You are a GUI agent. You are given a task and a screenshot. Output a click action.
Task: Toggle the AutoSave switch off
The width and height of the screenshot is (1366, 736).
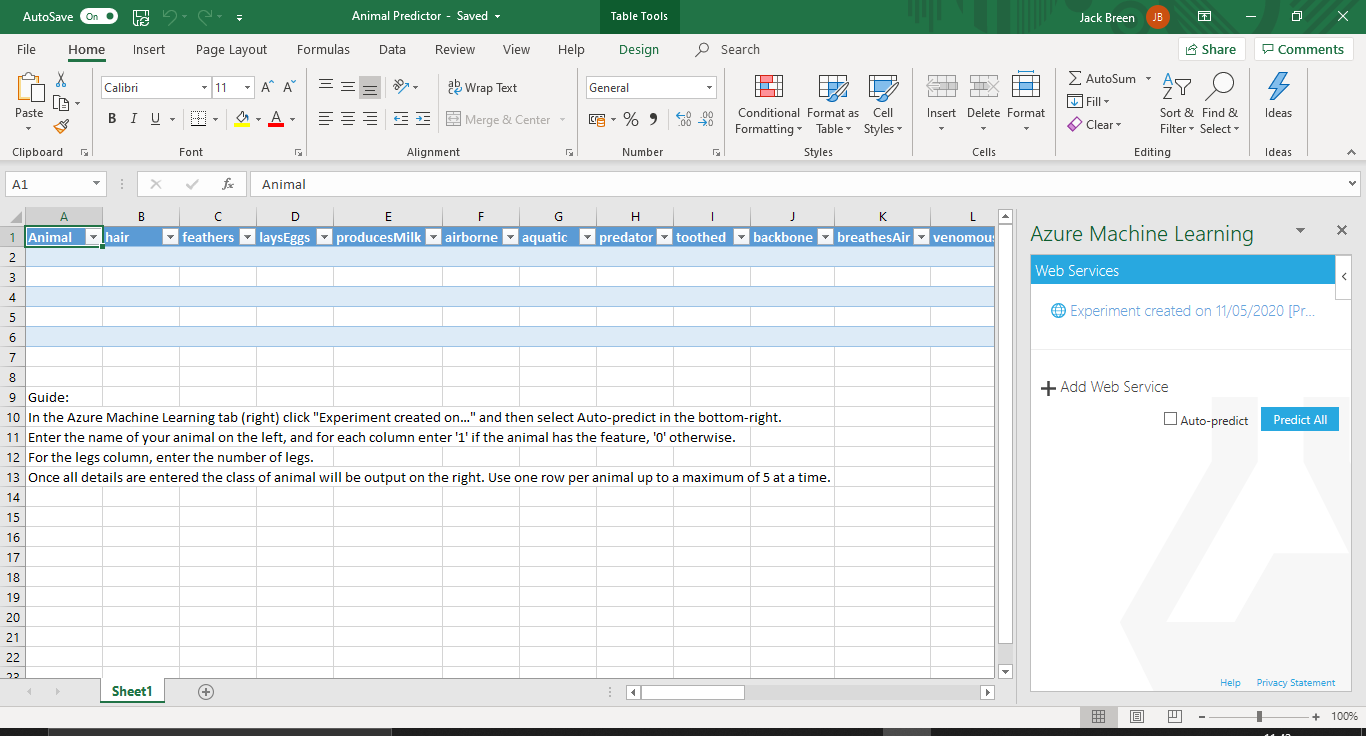(x=98, y=16)
